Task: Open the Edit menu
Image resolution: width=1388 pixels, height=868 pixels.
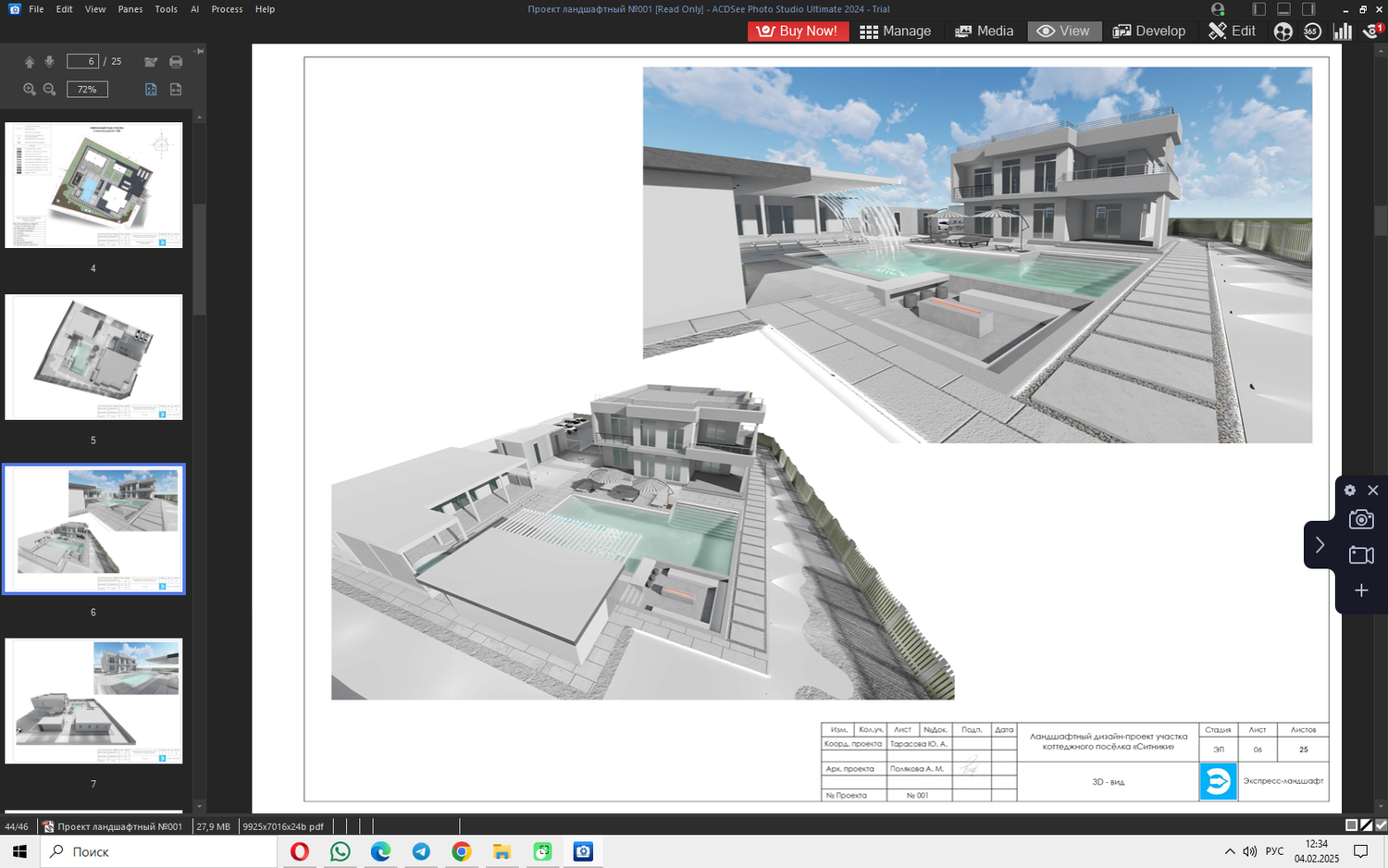Action: point(64,9)
